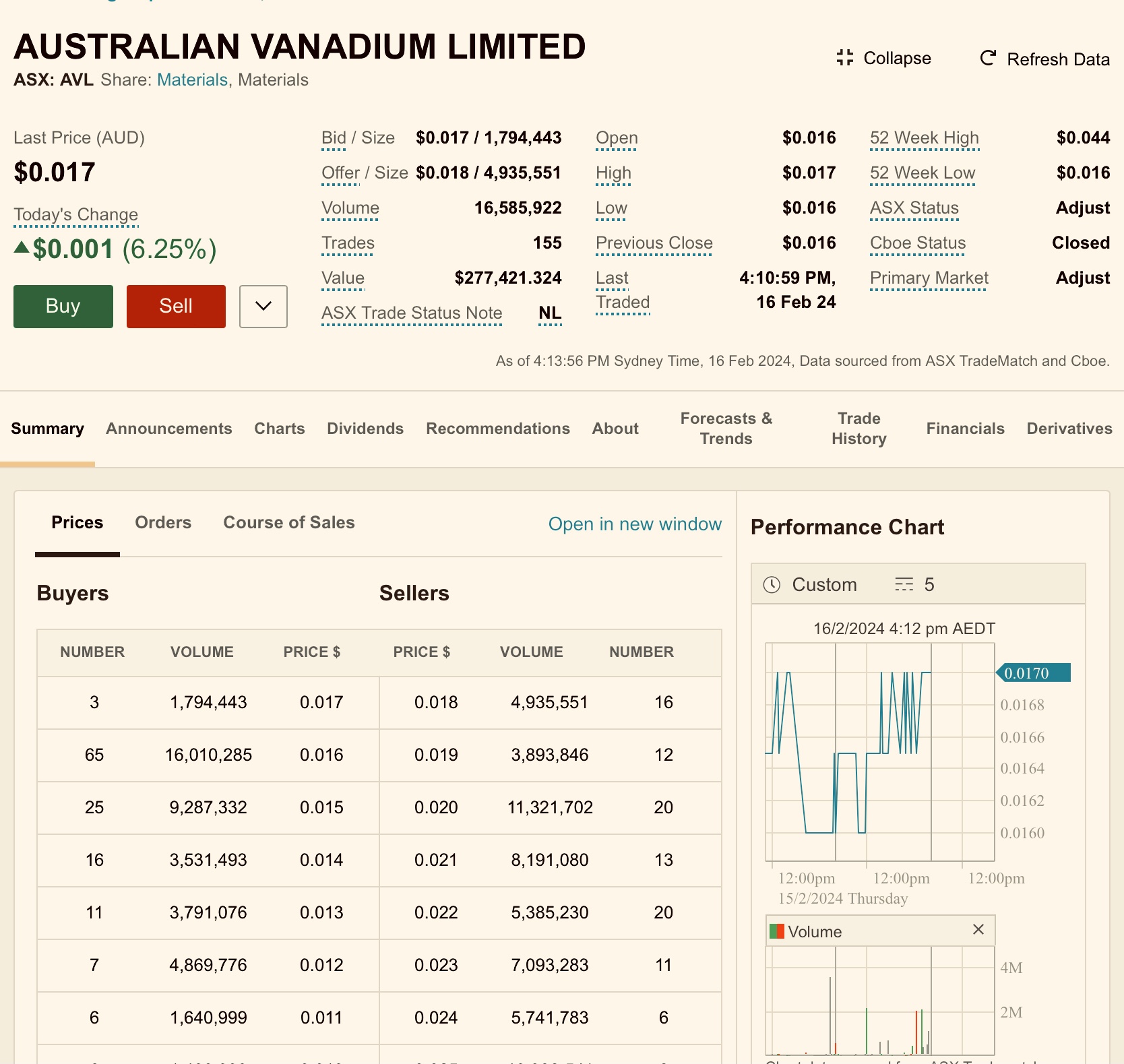
Task: Open the Dividends tab
Action: 365,429
